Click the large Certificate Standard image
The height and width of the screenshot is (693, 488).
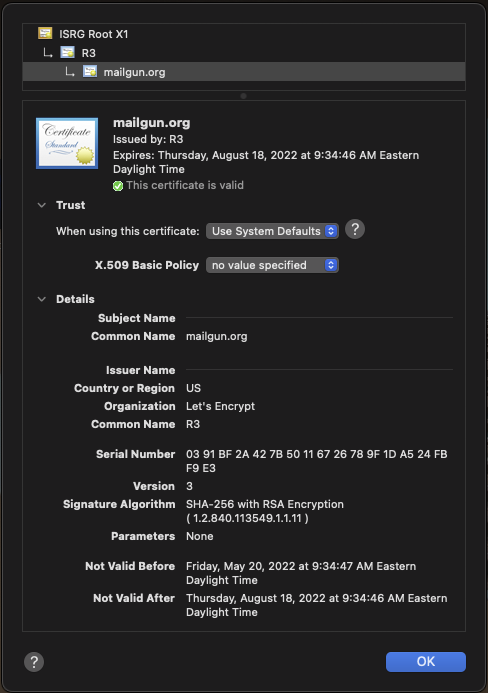[67, 143]
